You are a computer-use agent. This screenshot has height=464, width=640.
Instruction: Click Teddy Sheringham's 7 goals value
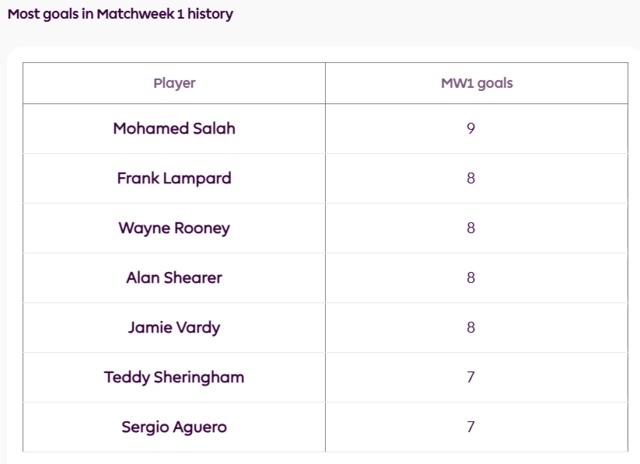coord(471,377)
